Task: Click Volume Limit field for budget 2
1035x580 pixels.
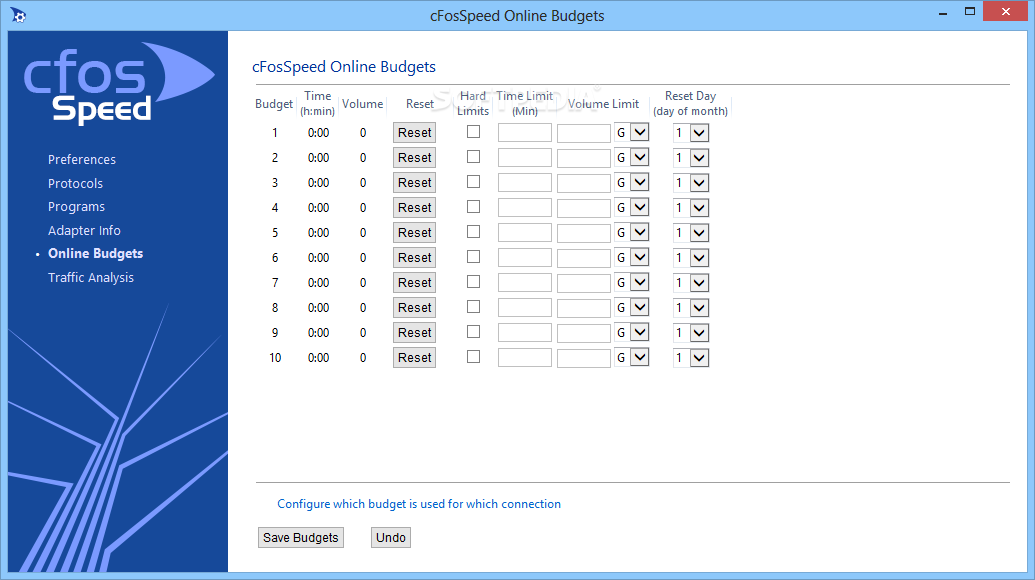Action: (x=584, y=158)
